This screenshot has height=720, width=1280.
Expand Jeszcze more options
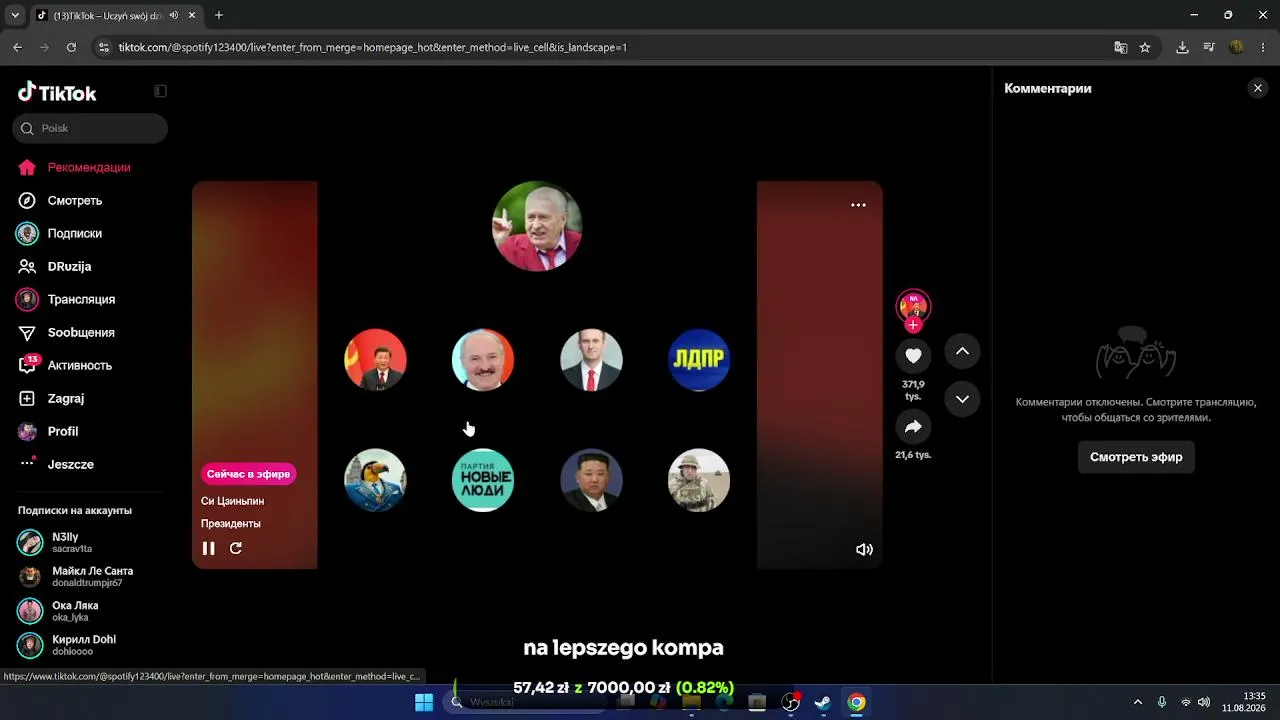click(70, 464)
